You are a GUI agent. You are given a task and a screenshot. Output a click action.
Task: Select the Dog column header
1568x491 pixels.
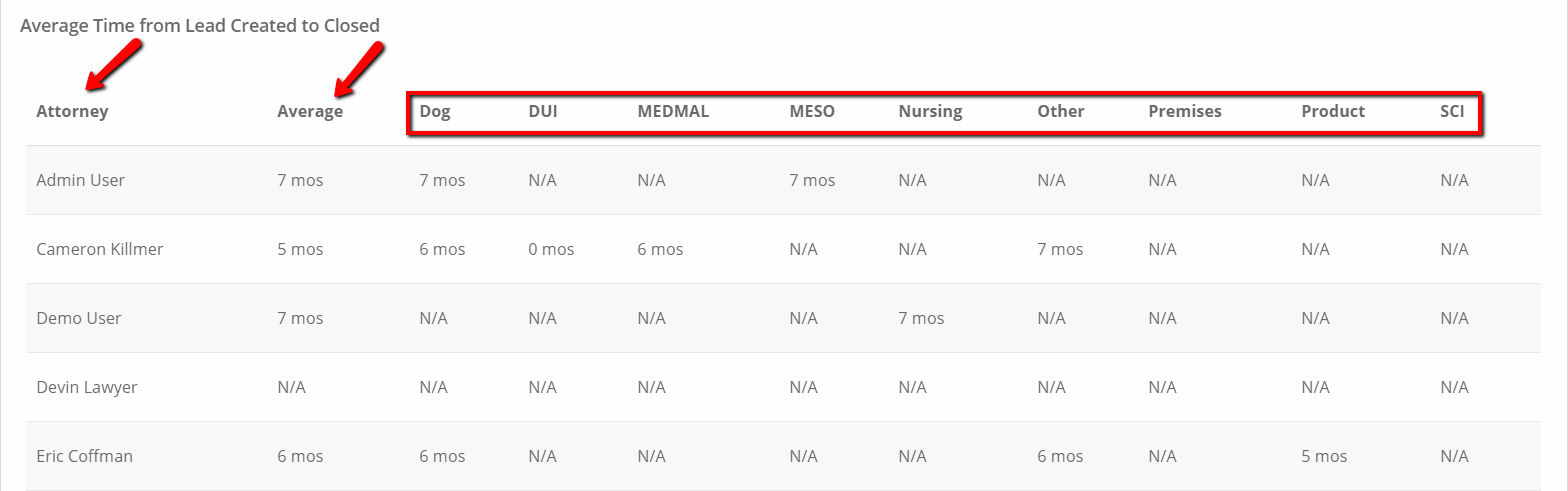tap(435, 111)
